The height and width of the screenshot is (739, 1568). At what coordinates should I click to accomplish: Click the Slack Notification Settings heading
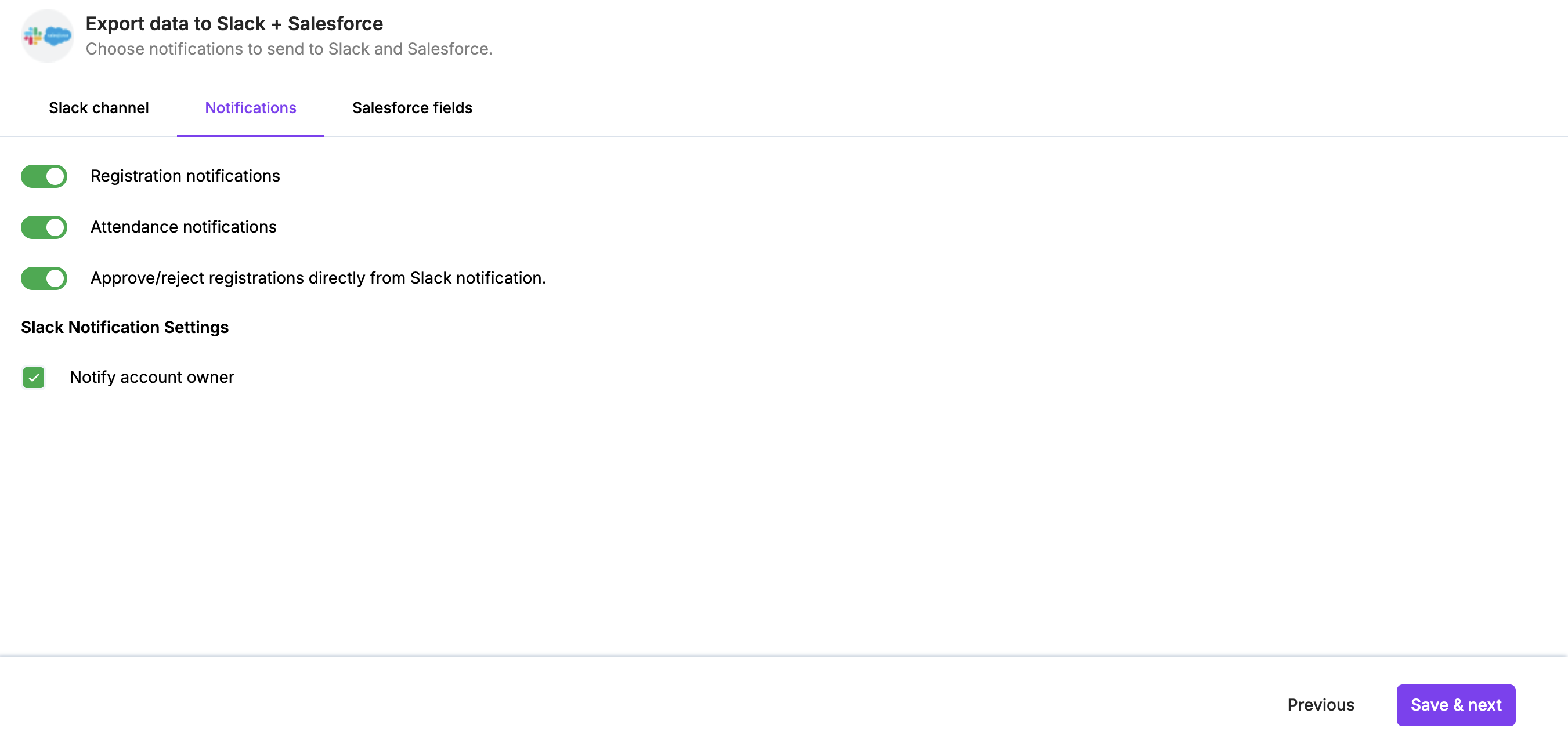[x=125, y=327]
